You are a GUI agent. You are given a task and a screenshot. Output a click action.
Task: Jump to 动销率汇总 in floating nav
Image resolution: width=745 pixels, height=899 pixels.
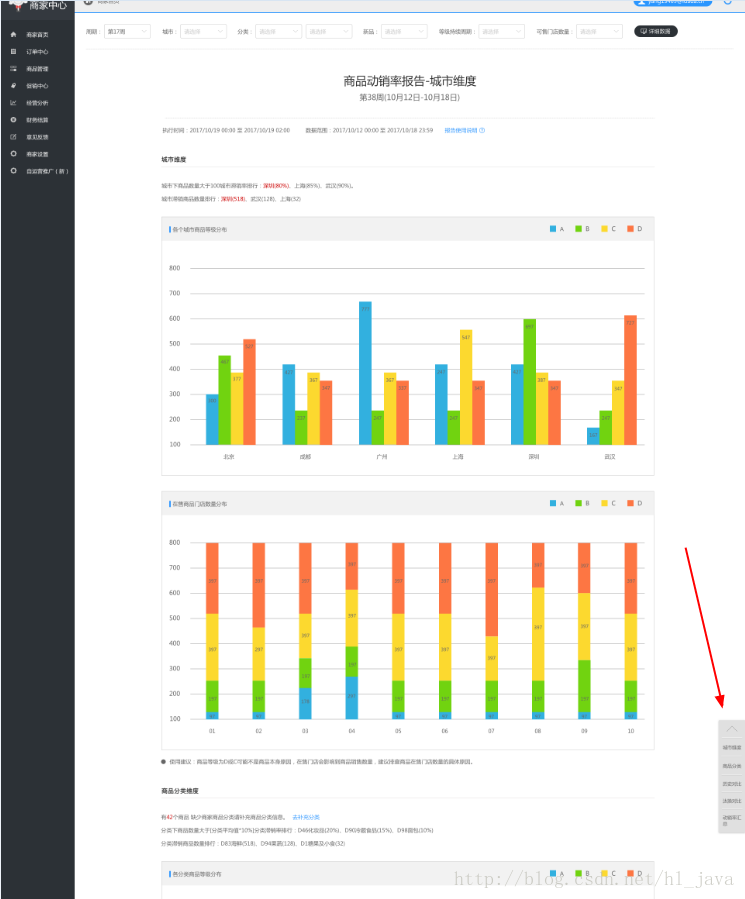tap(732, 820)
